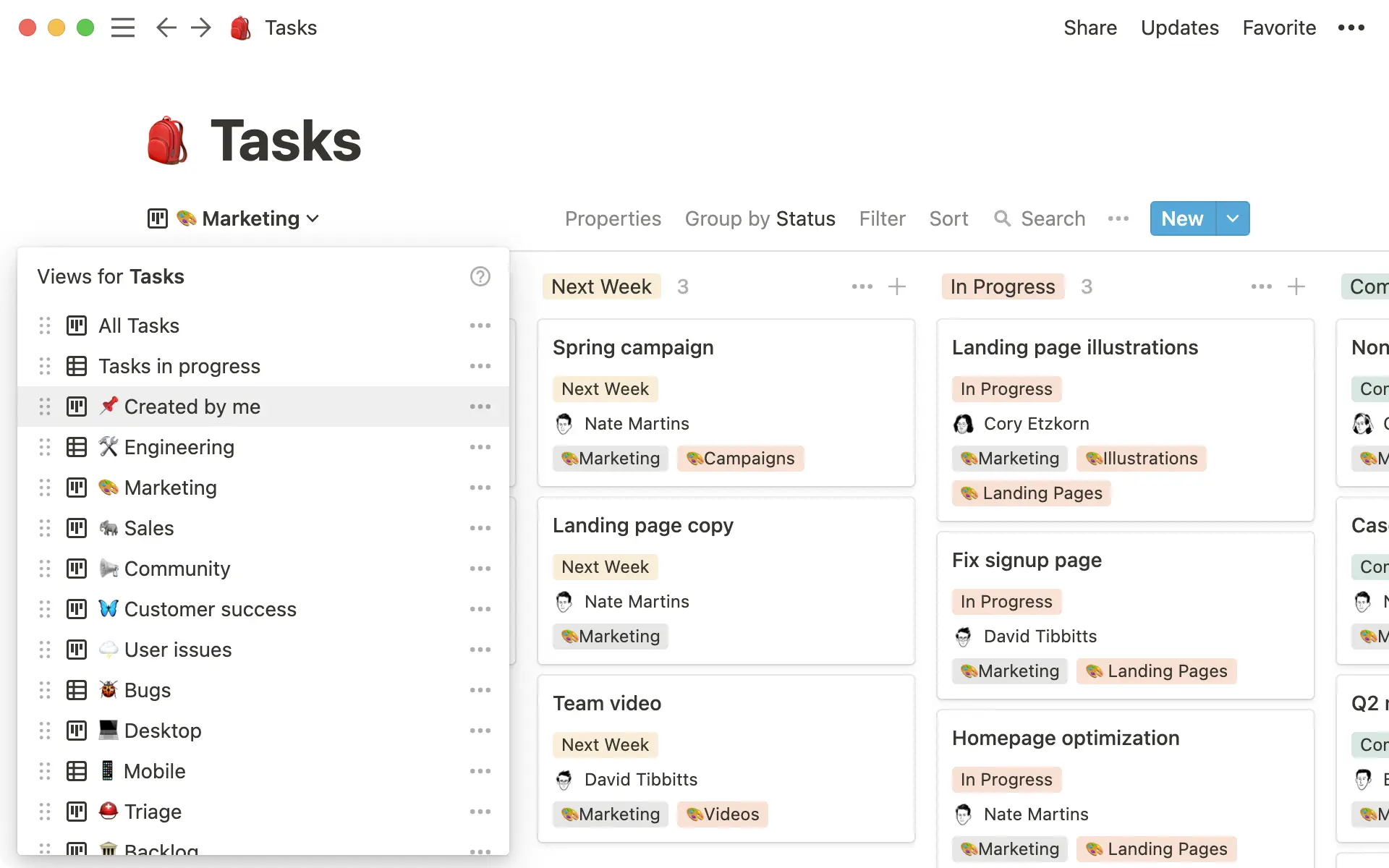Open the Sort menu
This screenshot has width=1389, height=868.
click(948, 218)
